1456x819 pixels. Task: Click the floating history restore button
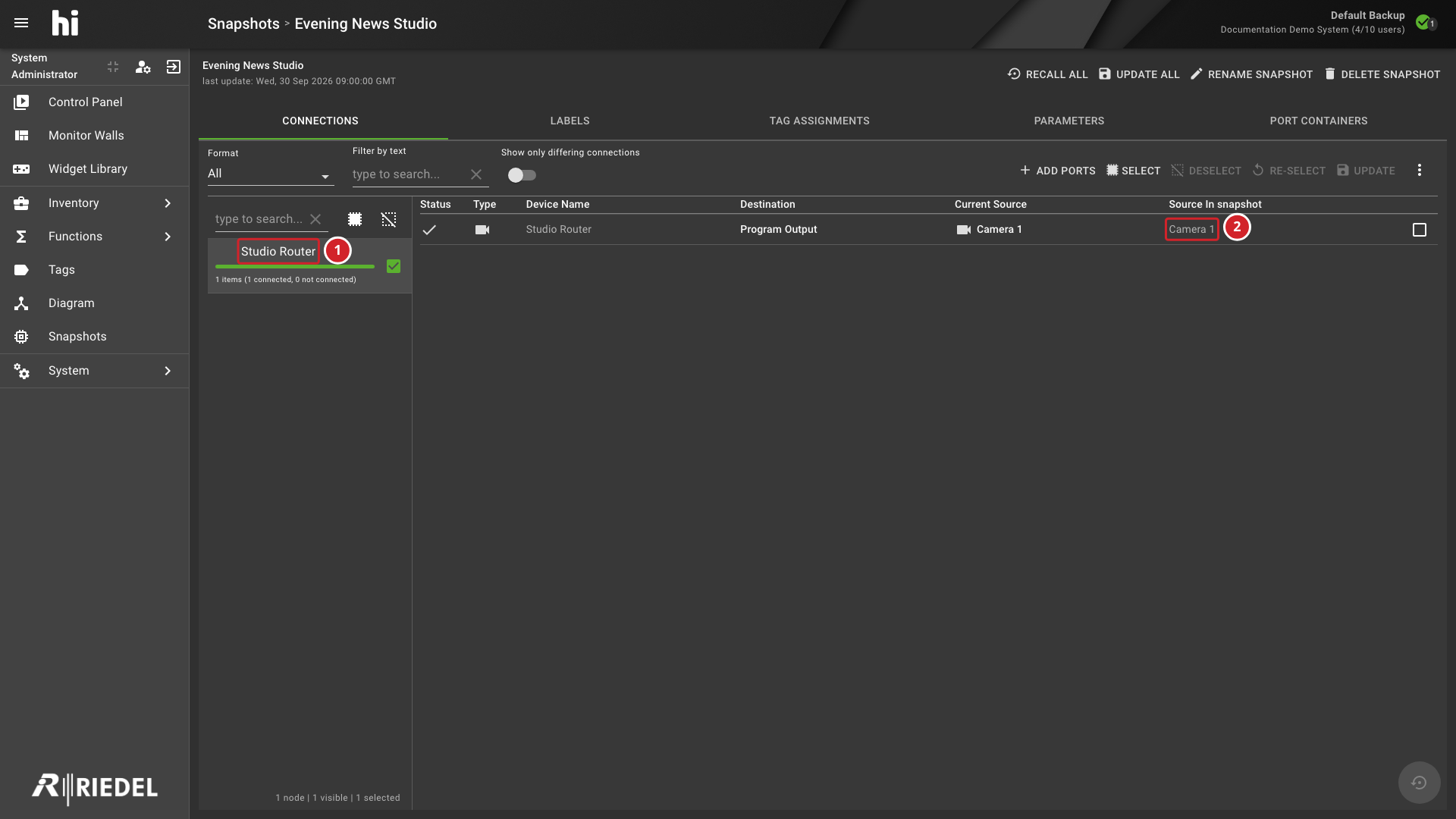click(1419, 783)
